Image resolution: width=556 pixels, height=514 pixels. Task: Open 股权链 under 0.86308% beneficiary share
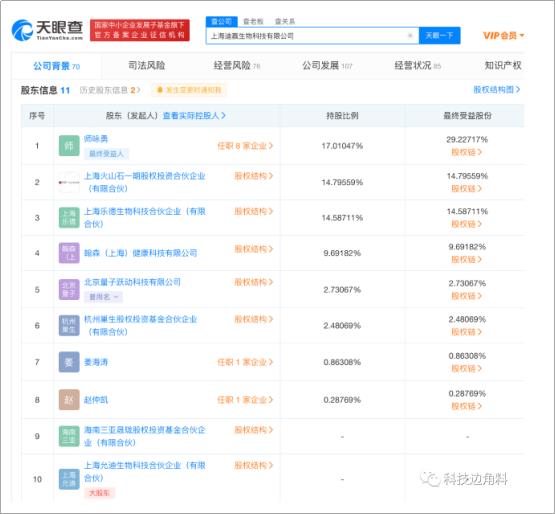[467, 368]
